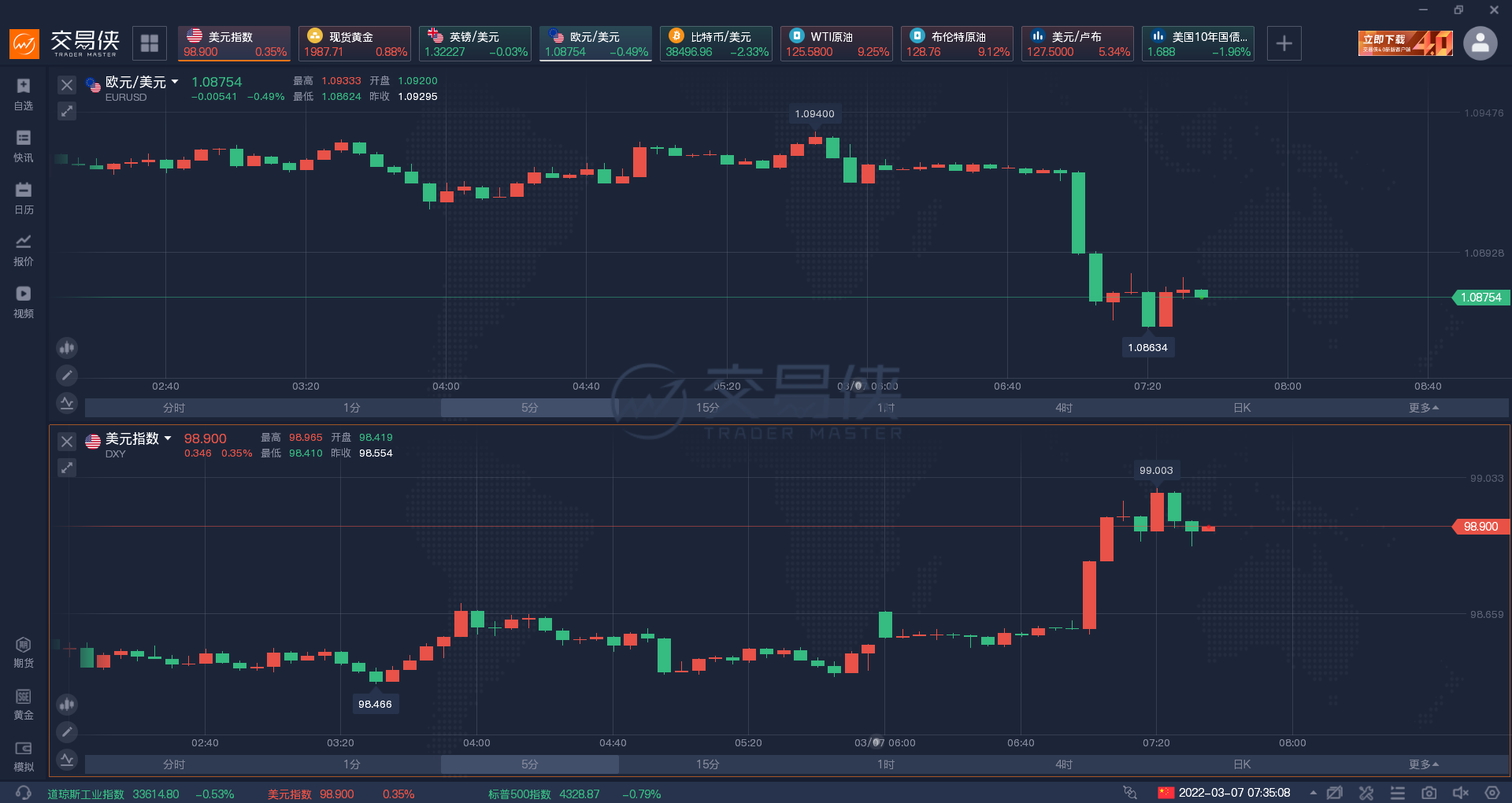
Task: Expand the status bar timezone arrow
Action: [1313, 793]
